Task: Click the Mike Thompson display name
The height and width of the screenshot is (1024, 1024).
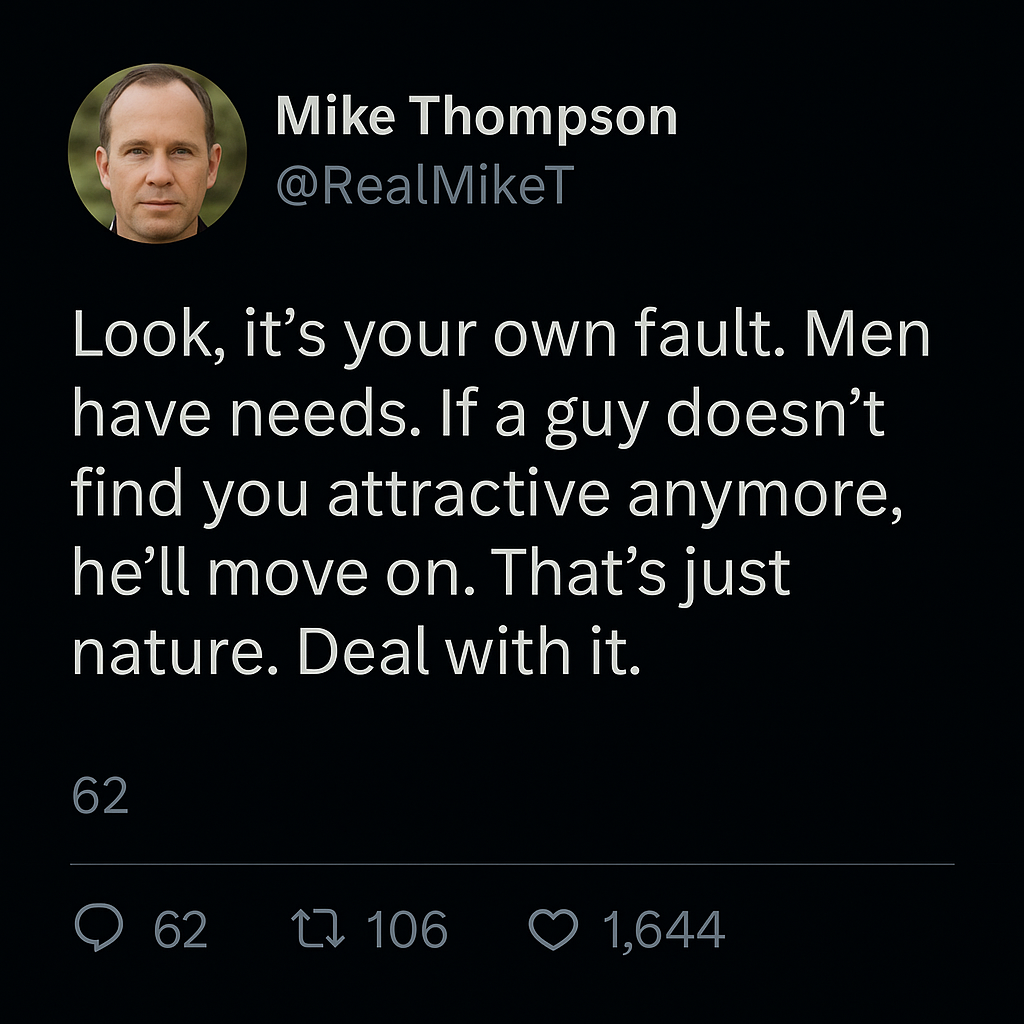Action: (476, 117)
